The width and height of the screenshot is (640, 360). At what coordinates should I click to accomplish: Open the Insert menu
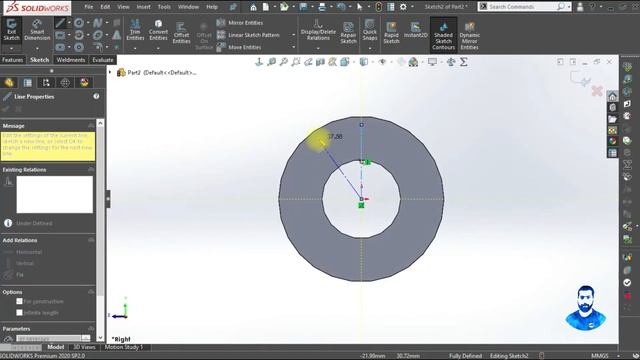(x=143, y=7)
